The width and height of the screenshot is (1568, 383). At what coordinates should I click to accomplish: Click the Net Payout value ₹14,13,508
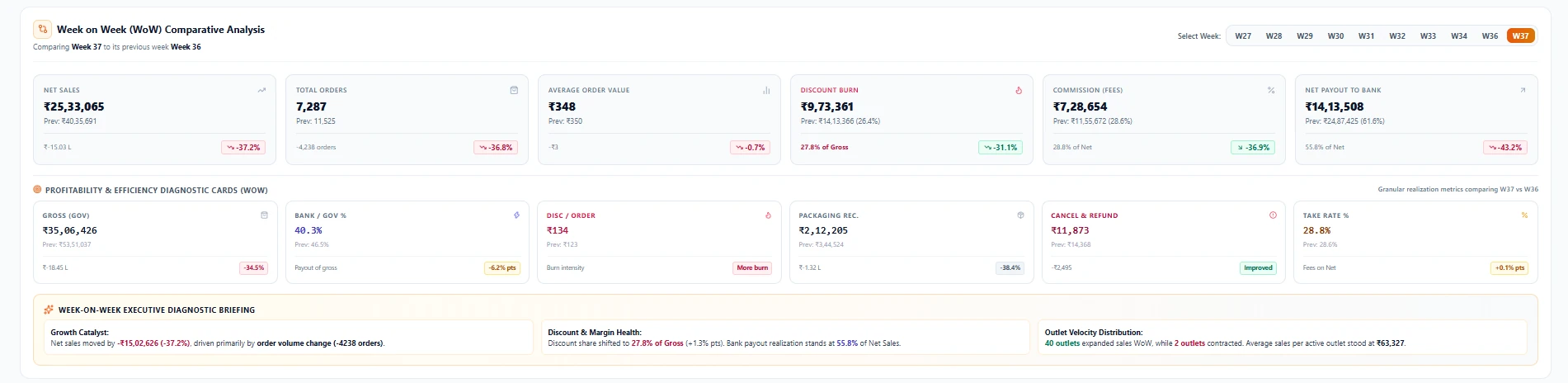pyautogui.click(x=1335, y=106)
